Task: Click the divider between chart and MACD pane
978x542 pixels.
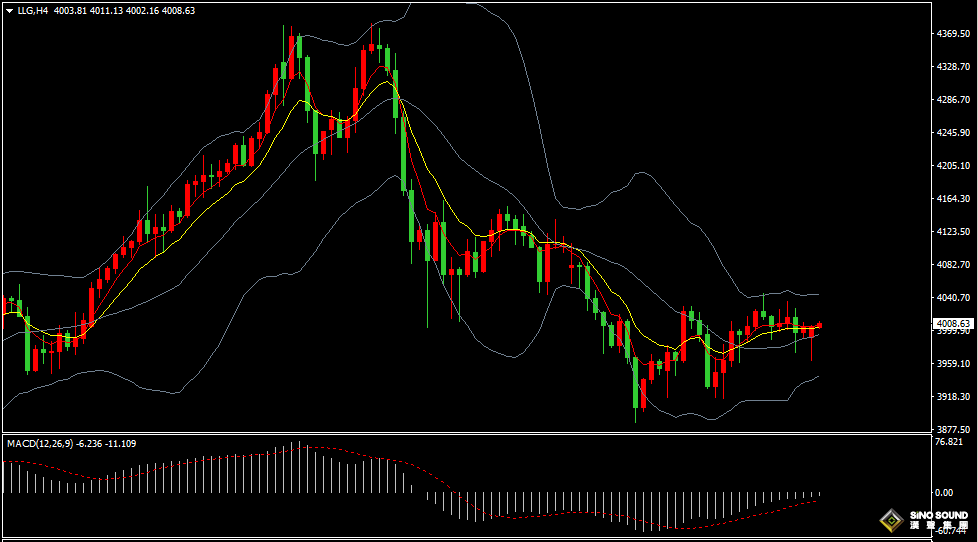Action: click(x=460, y=433)
